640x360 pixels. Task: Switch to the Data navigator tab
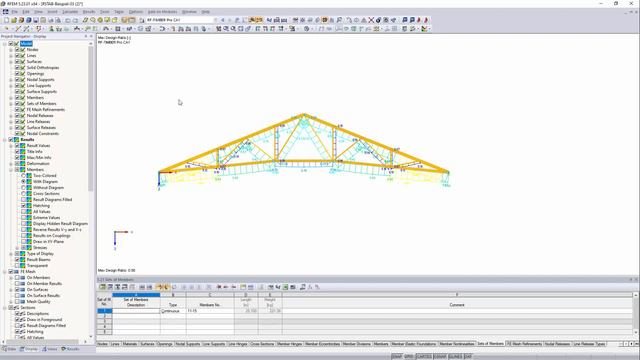[x=9, y=349]
